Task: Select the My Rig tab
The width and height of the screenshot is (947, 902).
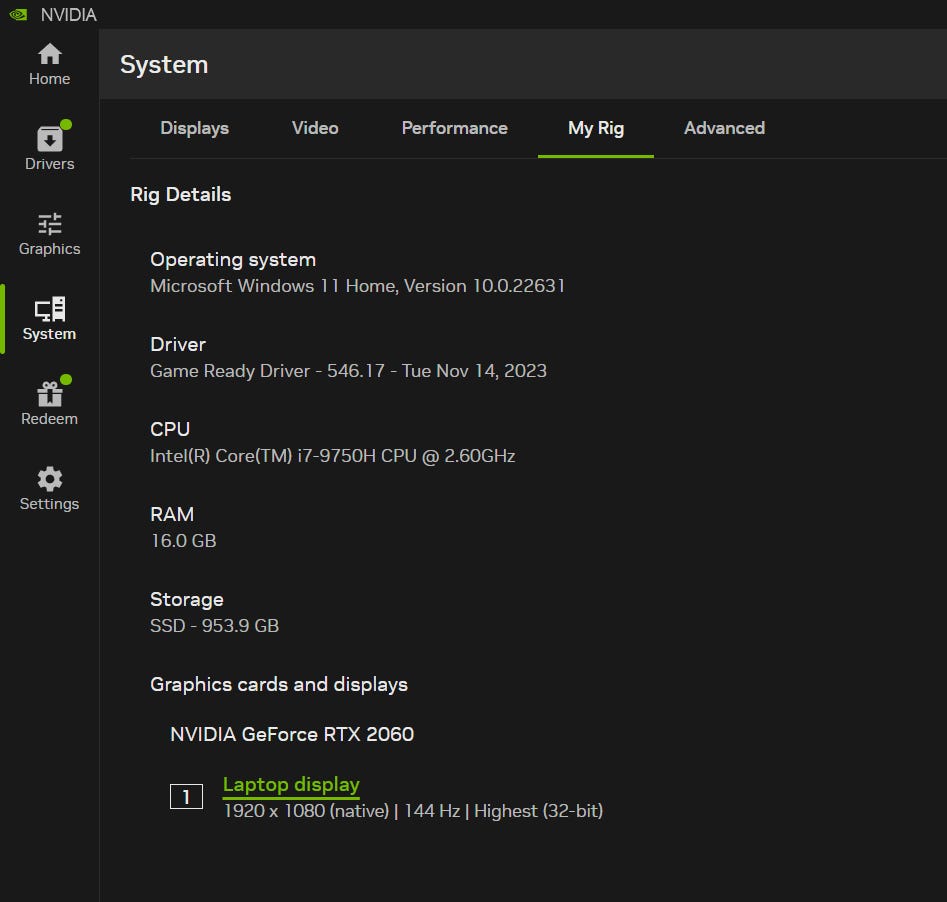Action: 596,128
